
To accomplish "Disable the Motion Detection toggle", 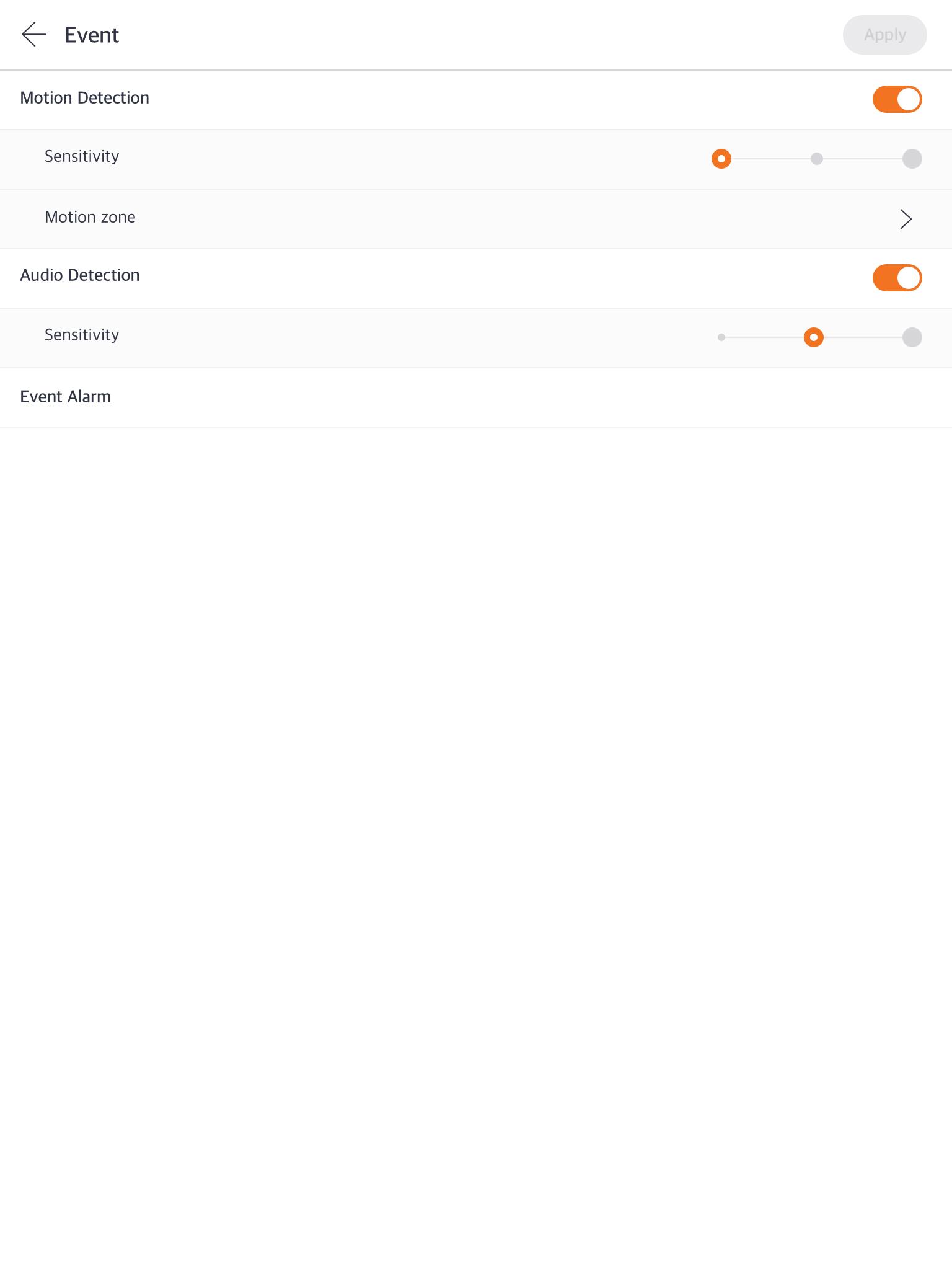I will [x=897, y=99].
